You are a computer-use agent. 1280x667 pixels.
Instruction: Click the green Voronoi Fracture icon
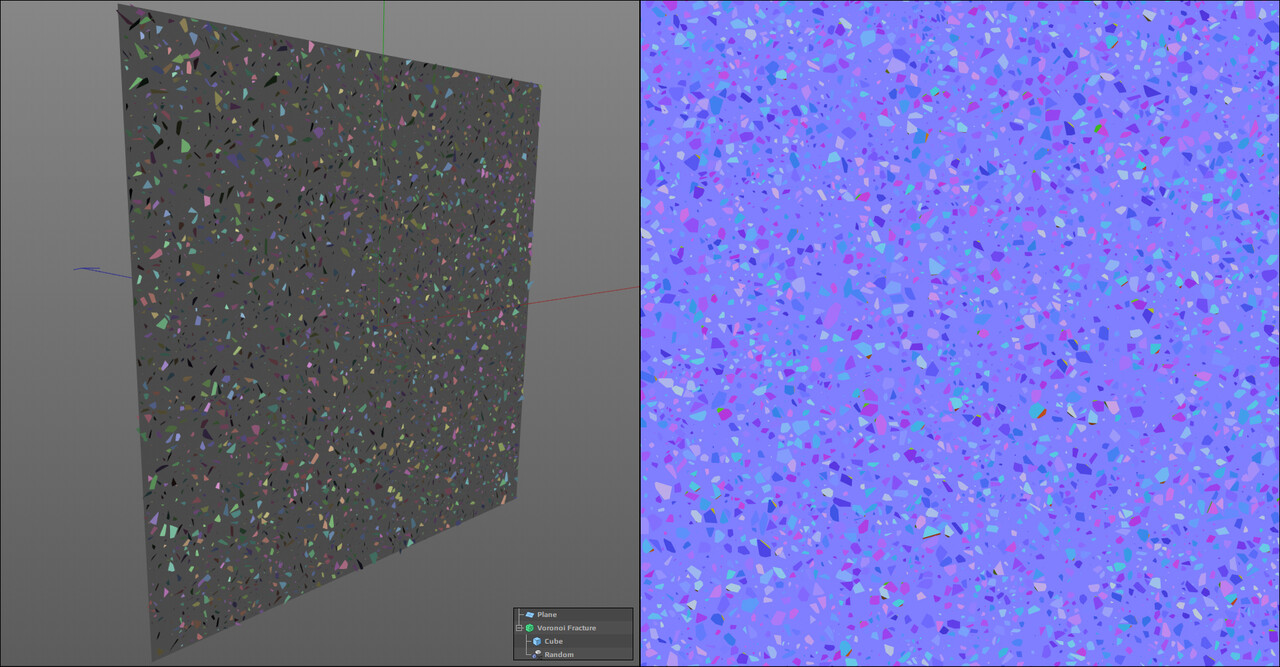pyautogui.click(x=529, y=628)
